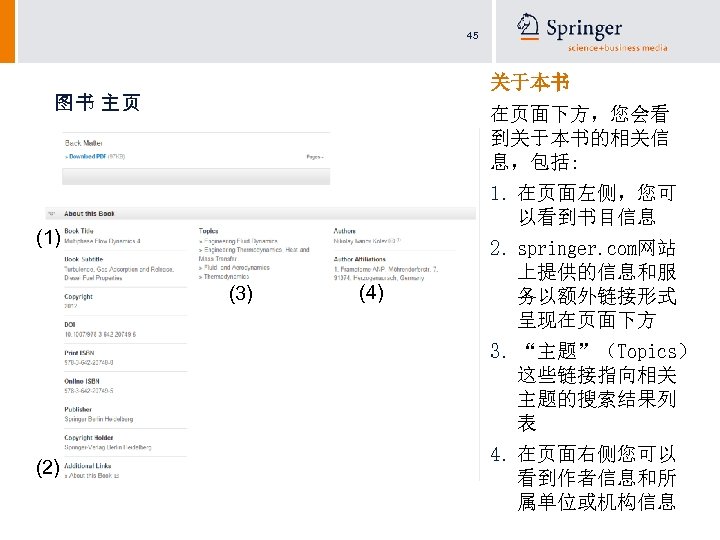Image resolution: width=720 pixels, height=540 pixels.
Task: Click the Pages label in Back Matter row
Action: click(314, 157)
